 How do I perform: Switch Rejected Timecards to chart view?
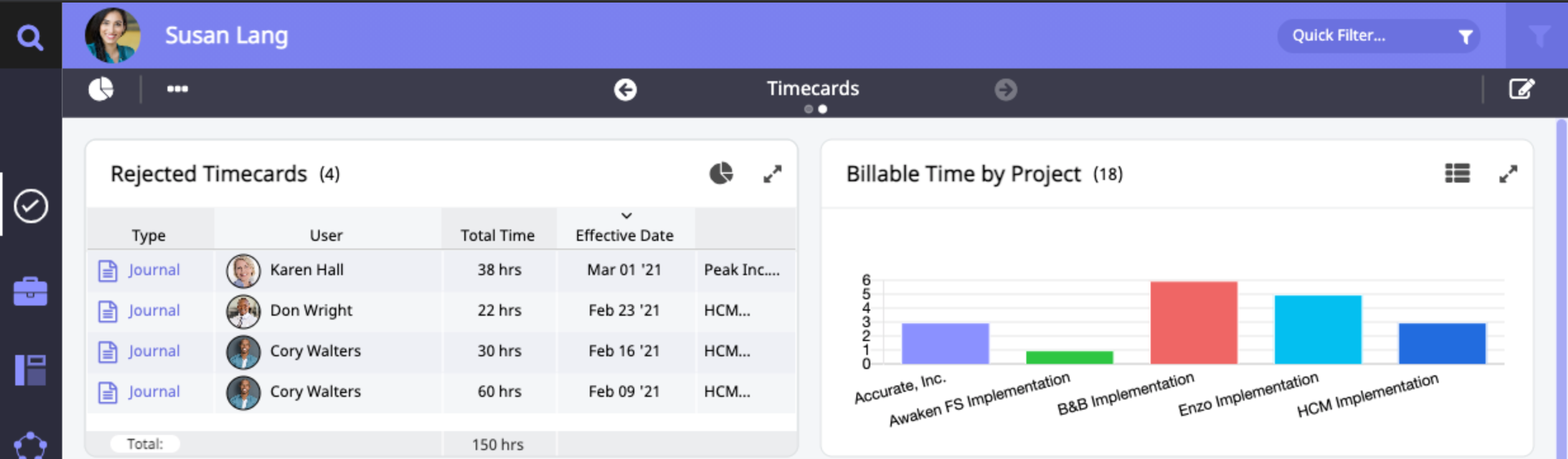(x=721, y=174)
